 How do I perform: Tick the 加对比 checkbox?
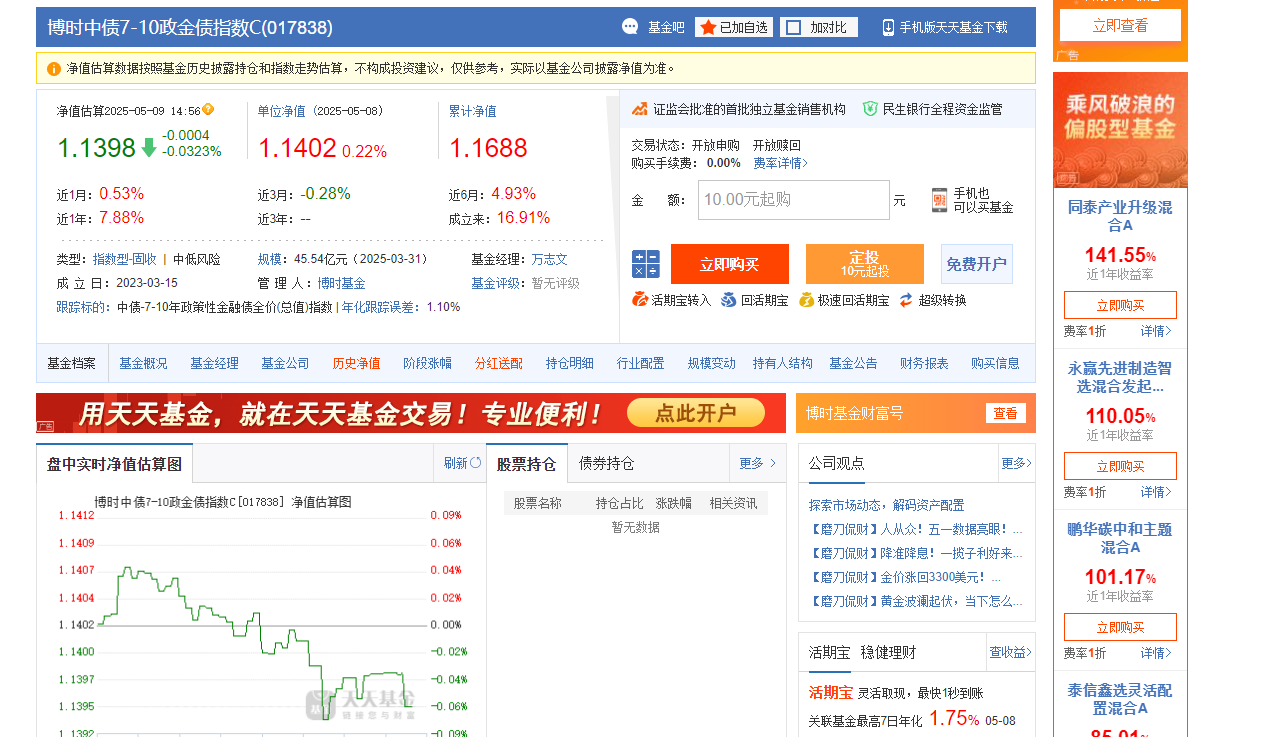[x=793, y=27]
